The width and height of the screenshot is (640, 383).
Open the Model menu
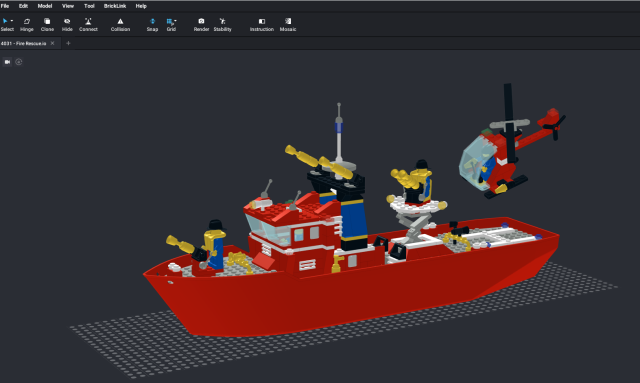click(45, 6)
